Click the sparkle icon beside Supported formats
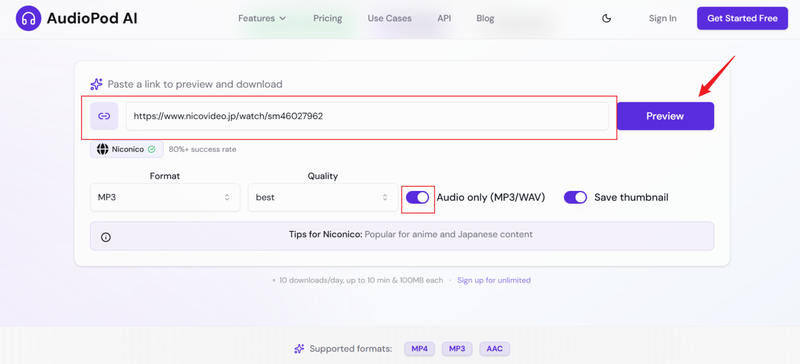Screen dimensions: 800x364 (299, 349)
